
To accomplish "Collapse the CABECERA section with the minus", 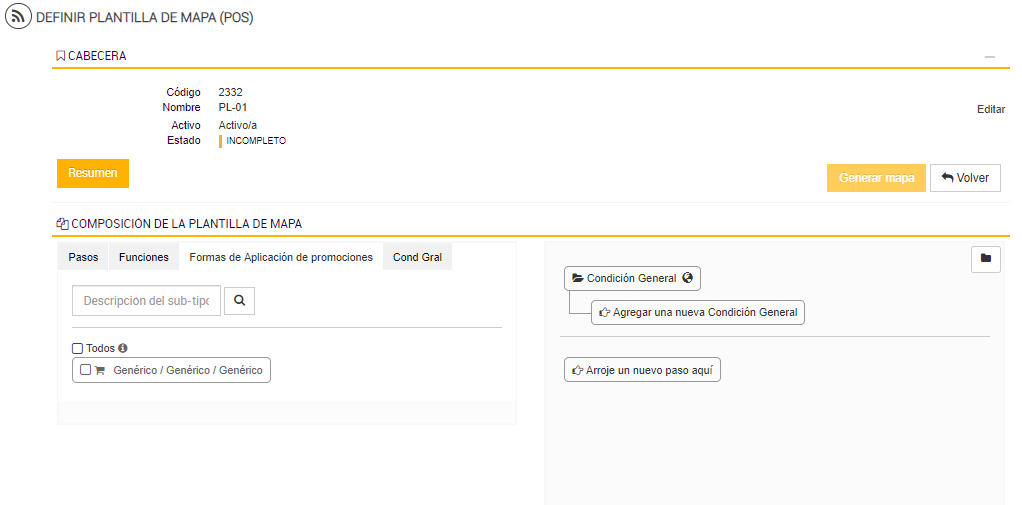I will click(x=990, y=57).
